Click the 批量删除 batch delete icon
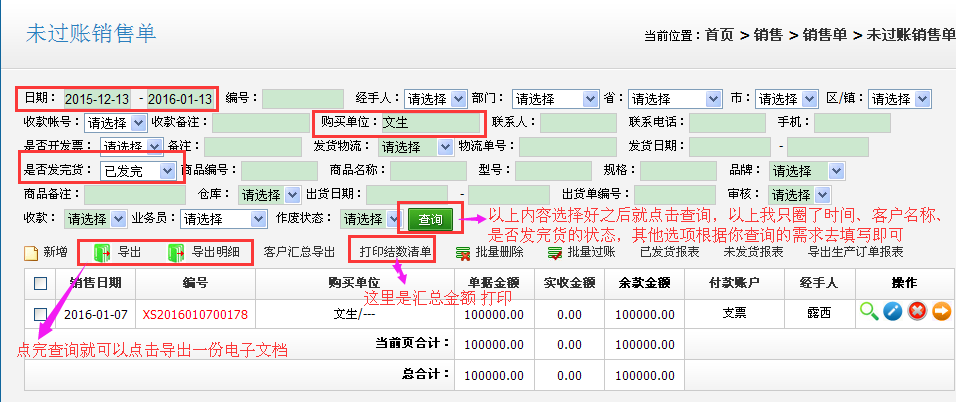 463,253
